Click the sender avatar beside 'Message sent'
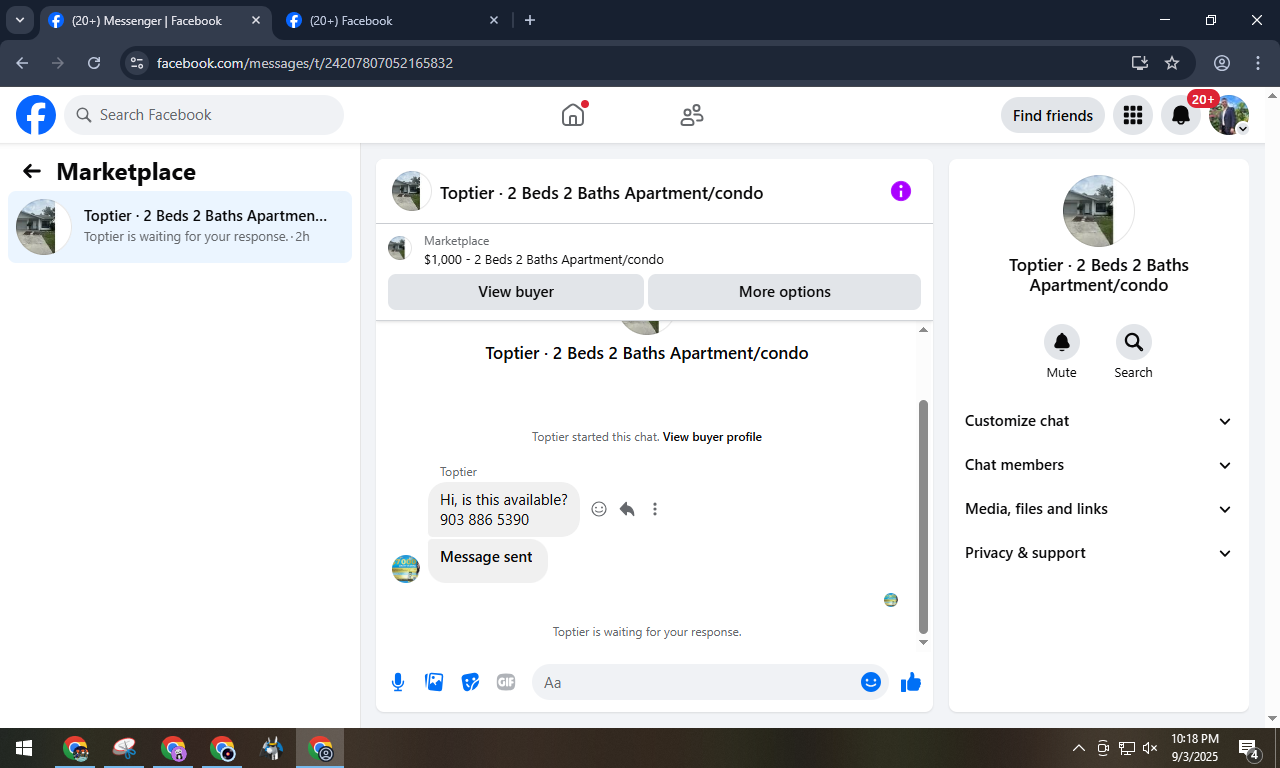 [x=406, y=569]
